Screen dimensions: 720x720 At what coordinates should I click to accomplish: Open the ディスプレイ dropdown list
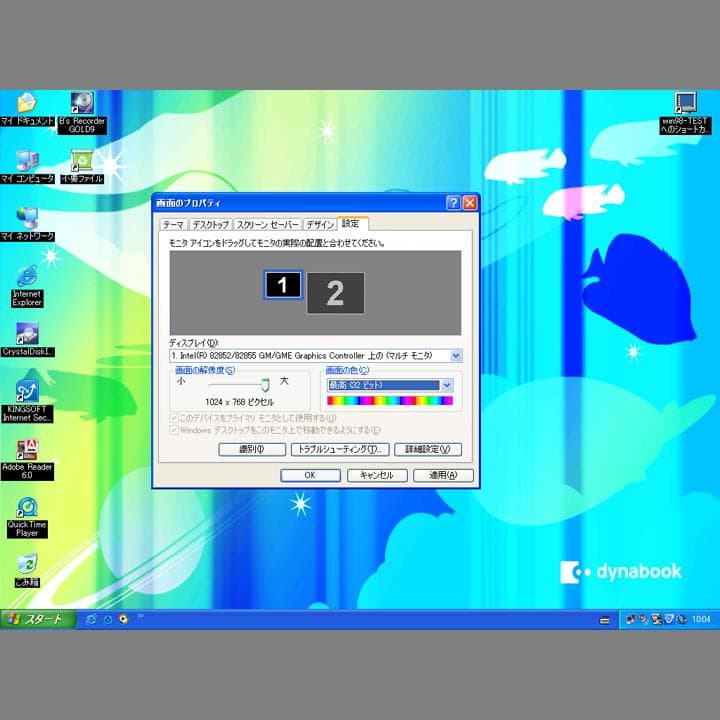click(x=456, y=356)
